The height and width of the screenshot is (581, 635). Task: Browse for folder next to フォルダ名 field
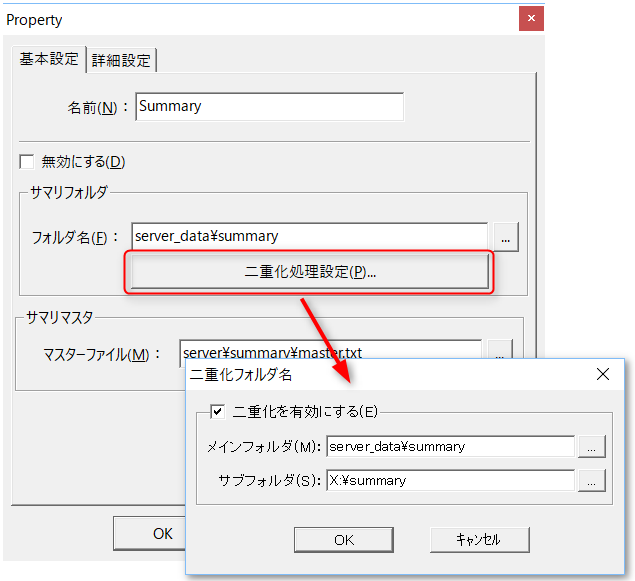[x=506, y=238]
